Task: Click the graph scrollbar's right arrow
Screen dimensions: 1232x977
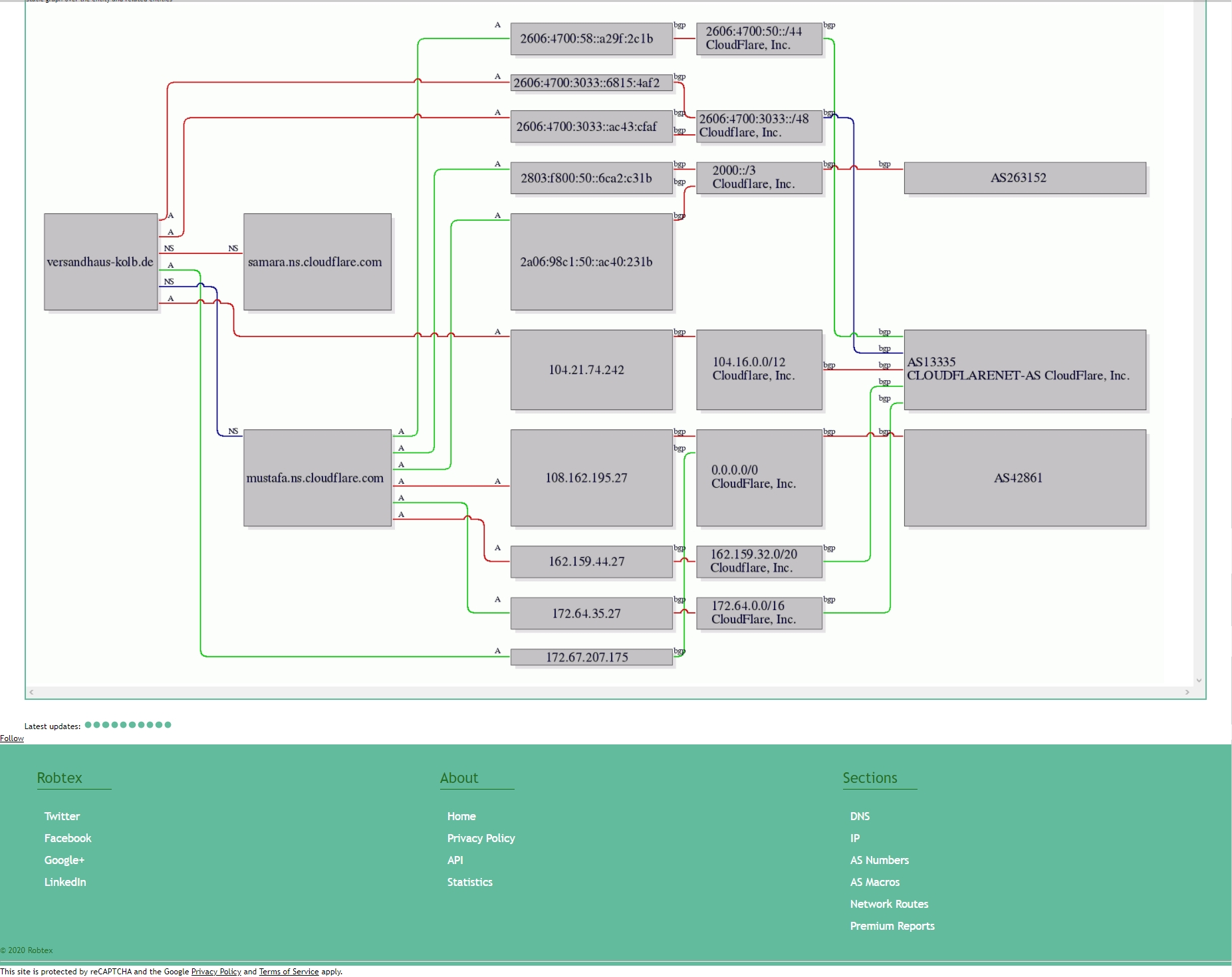Action: 1187,693
